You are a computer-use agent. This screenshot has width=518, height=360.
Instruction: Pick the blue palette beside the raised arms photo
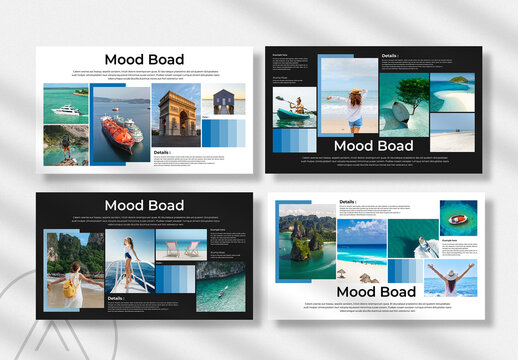tap(405, 271)
